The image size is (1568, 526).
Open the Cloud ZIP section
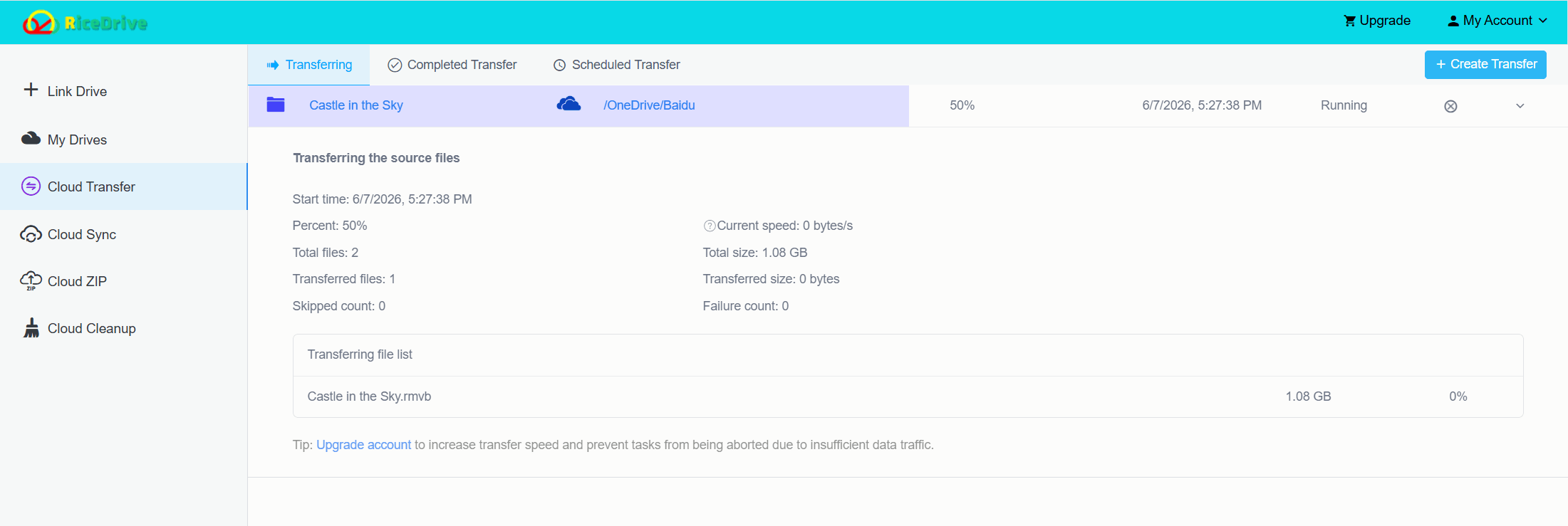pyautogui.click(x=77, y=282)
